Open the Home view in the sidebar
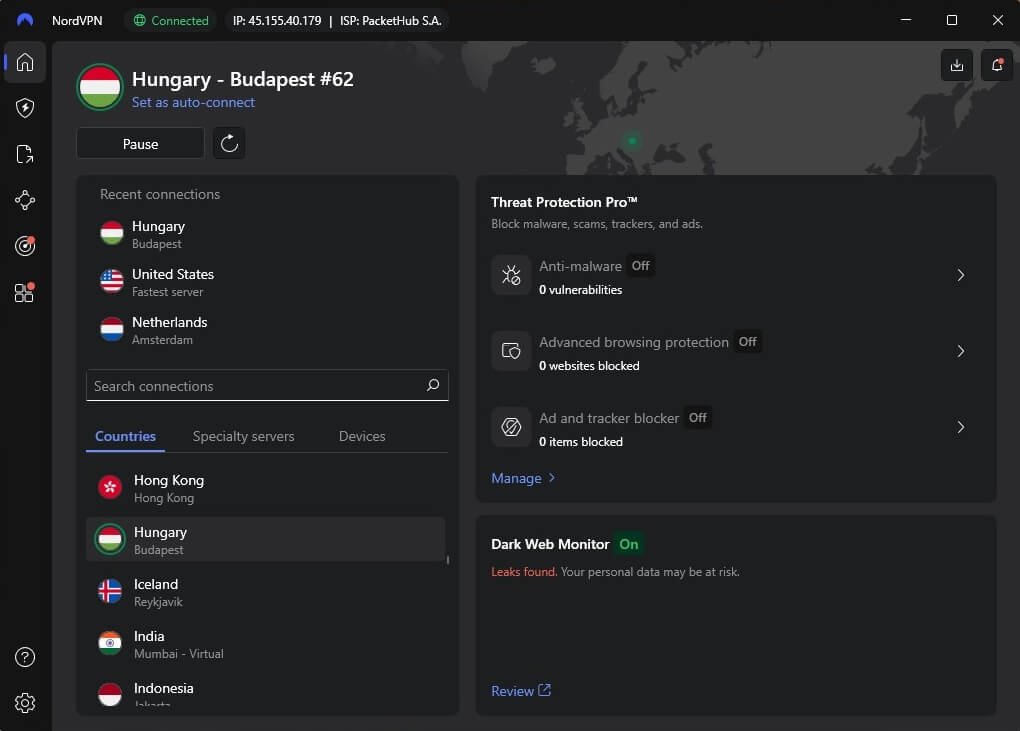This screenshot has width=1020, height=731. pos(24,62)
